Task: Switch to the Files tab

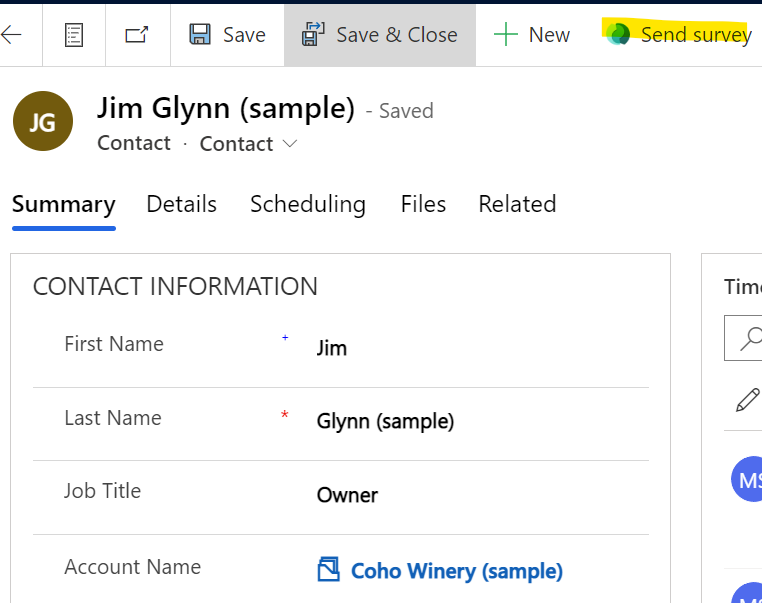Action: click(423, 205)
